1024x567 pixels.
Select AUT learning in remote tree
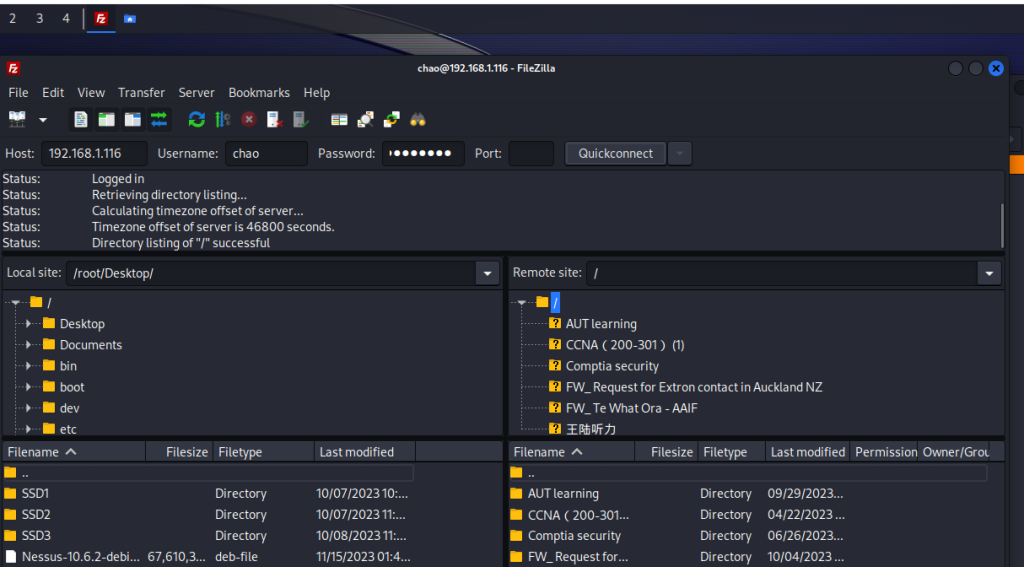point(601,324)
